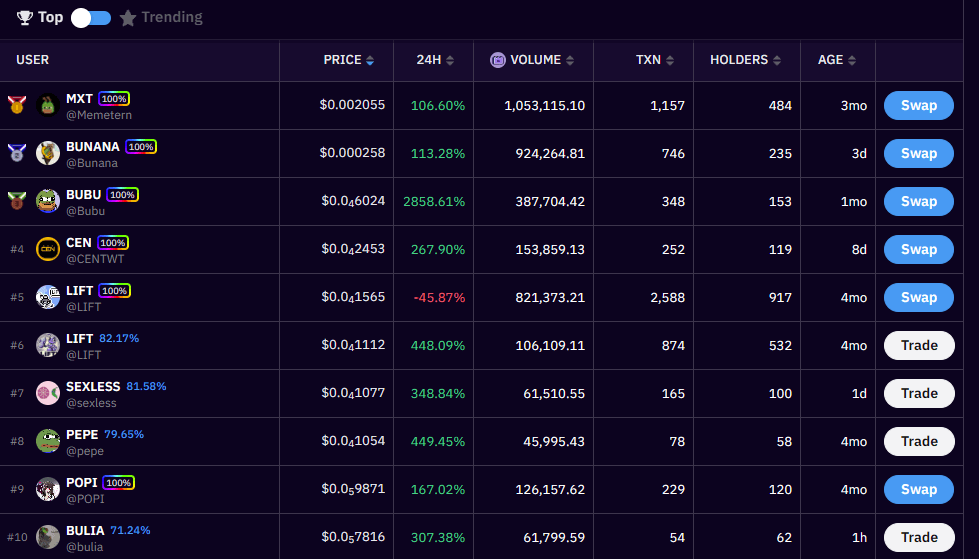
Task: Select the Top tab label
Action: pyautogui.click(x=50, y=17)
